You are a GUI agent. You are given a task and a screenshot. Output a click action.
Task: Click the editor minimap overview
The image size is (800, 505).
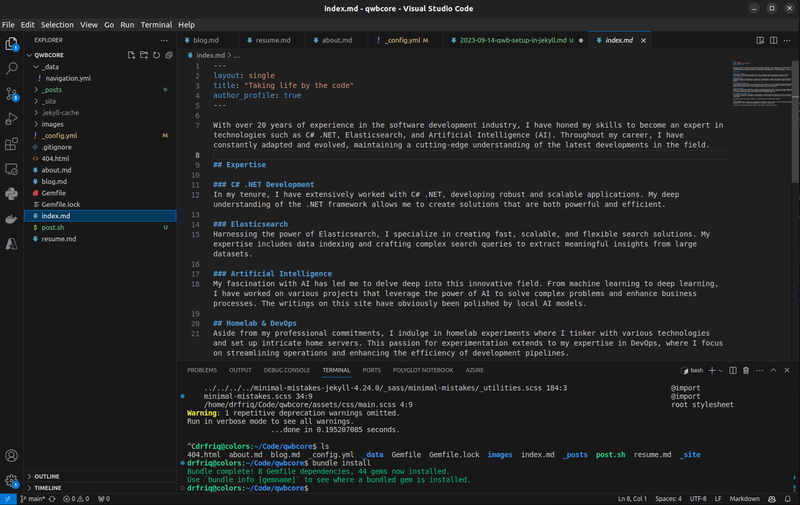coord(761,83)
